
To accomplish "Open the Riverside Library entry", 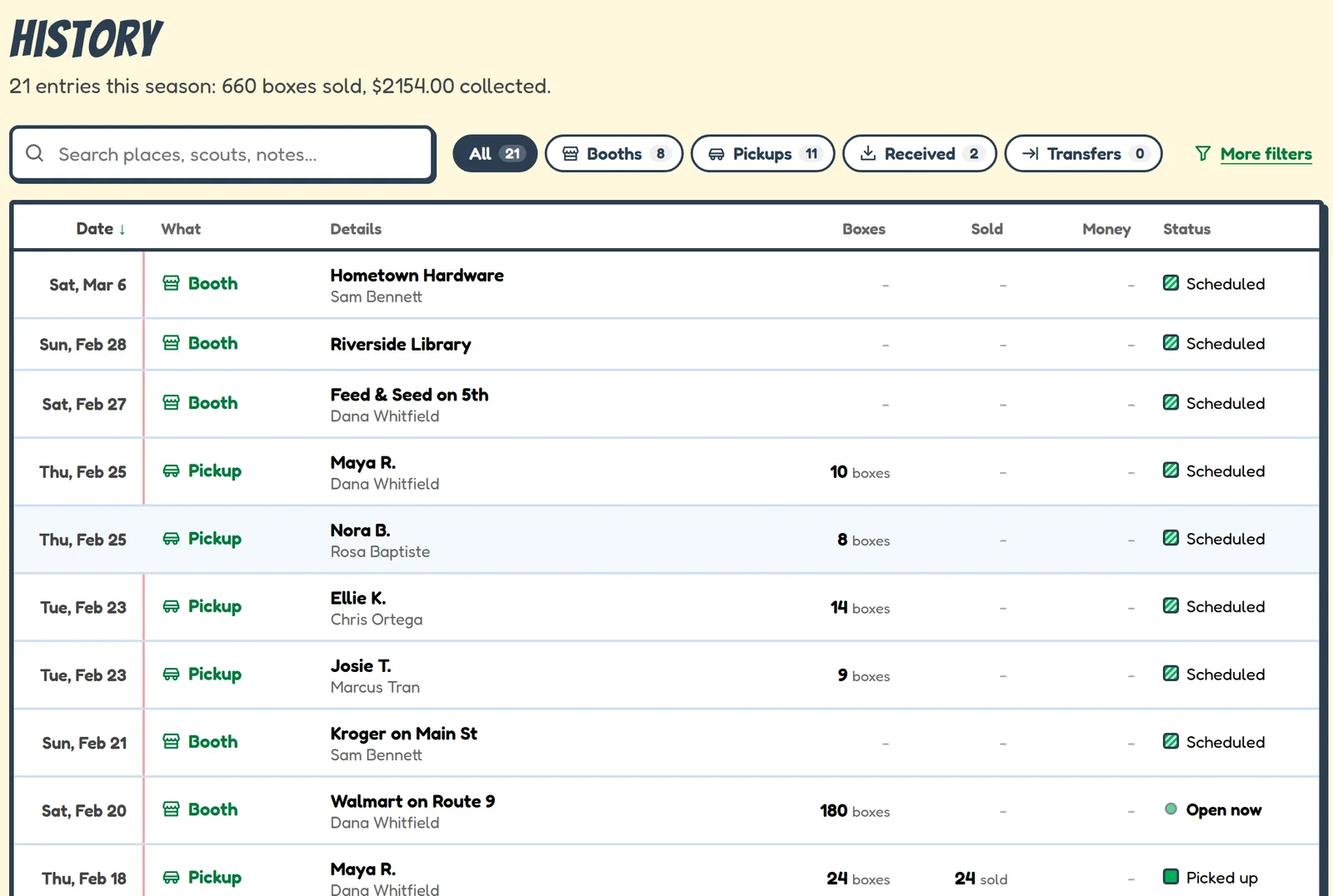I will (x=666, y=344).
